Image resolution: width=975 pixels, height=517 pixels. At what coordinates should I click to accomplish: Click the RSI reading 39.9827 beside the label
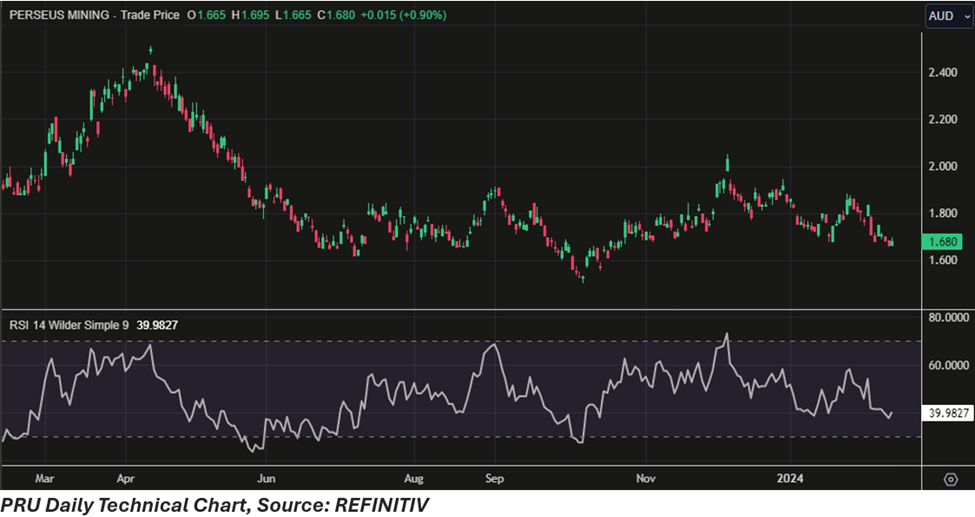click(157, 325)
